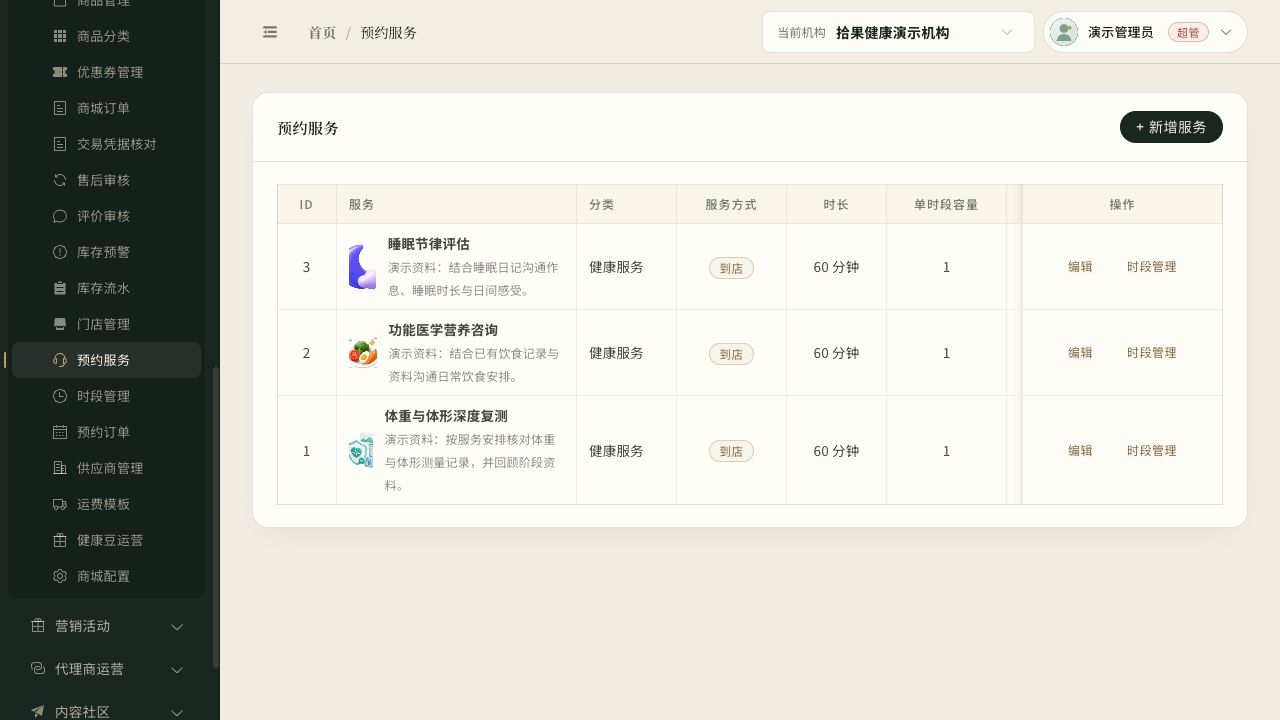Open 运费模板 menu item
This screenshot has width=1280, height=720.
click(104, 504)
